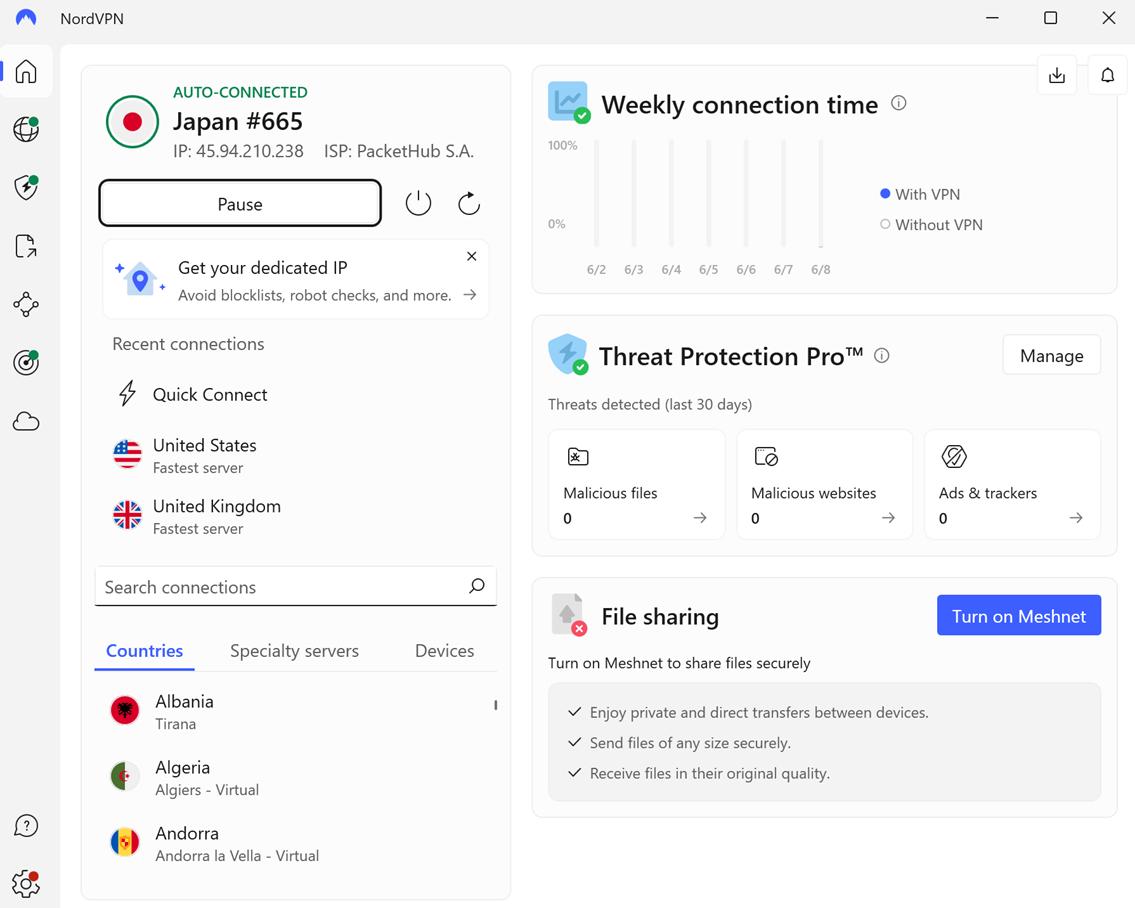
Task: Connect to United Kingdom fastest server
Action: (x=295, y=516)
